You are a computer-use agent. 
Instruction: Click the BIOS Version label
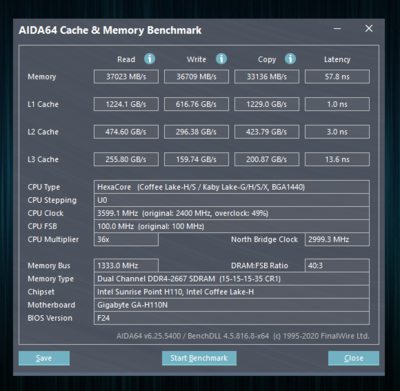coord(50,318)
